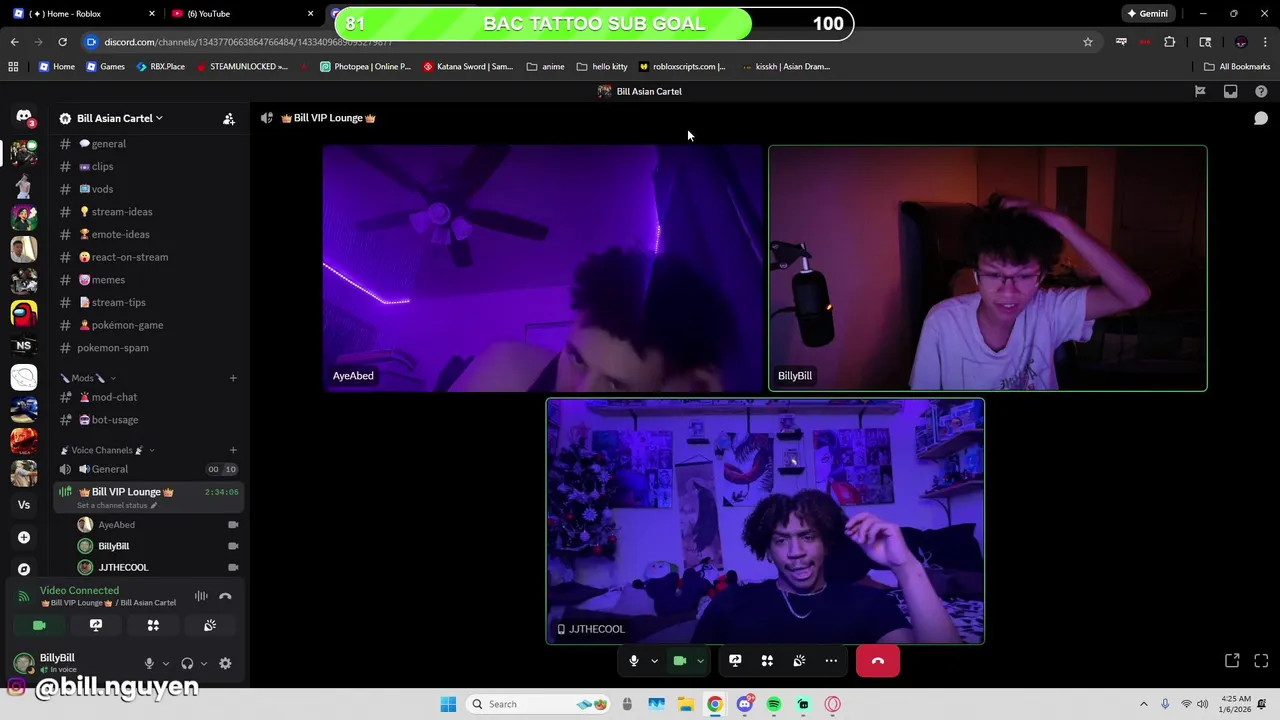Open Discord inbox icon
This screenshot has width=1280, height=720.
point(1230,91)
